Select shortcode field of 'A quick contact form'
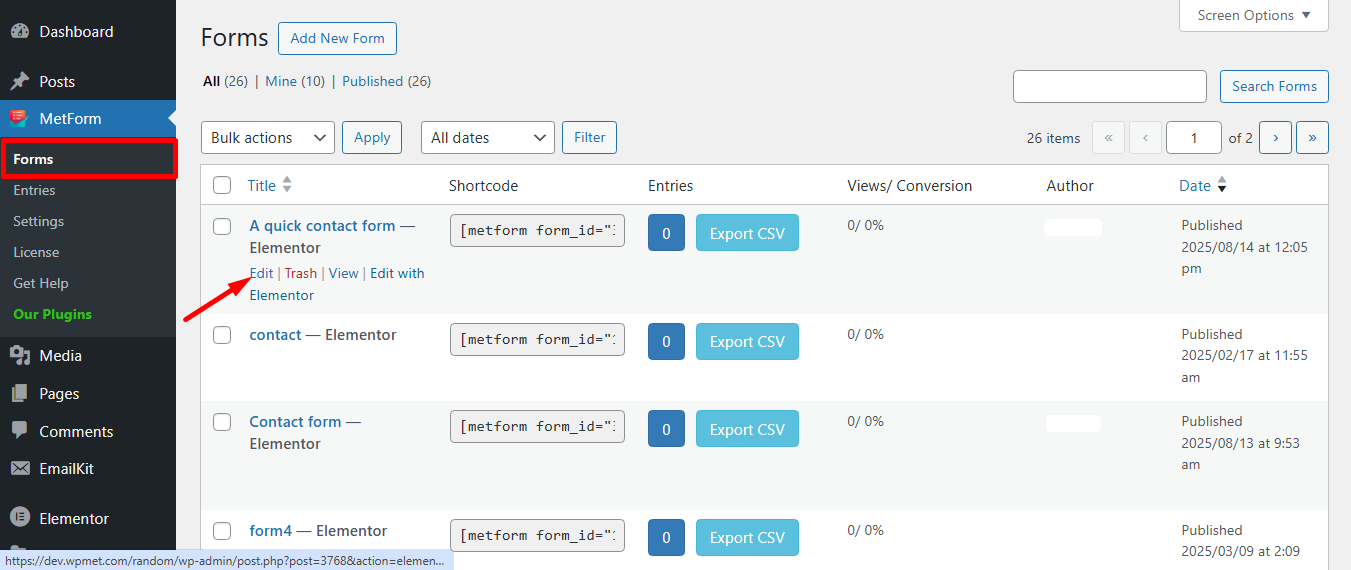Image resolution: width=1351 pixels, height=570 pixels. (x=537, y=231)
